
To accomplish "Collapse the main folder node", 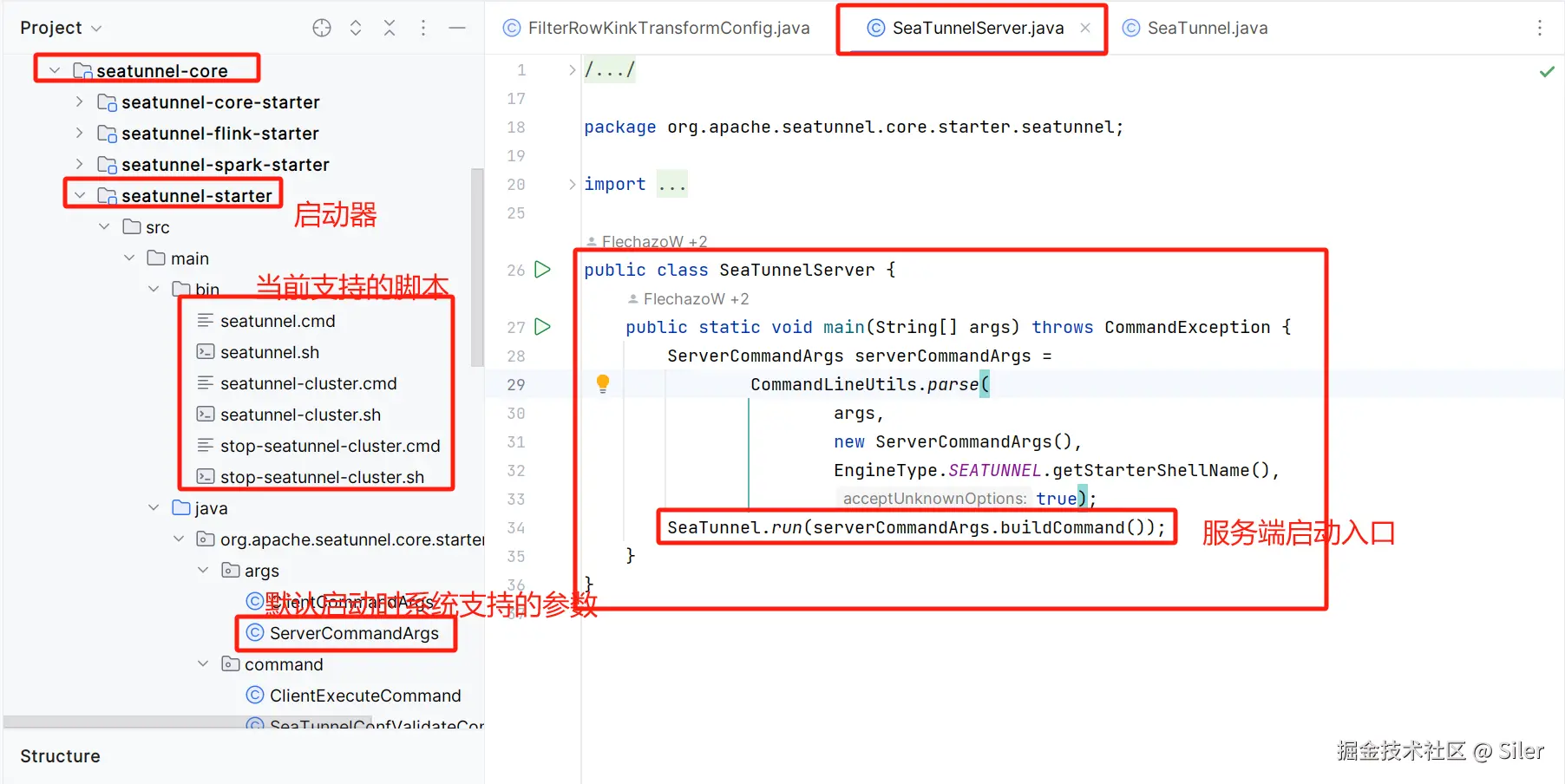I will [x=129, y=258].
